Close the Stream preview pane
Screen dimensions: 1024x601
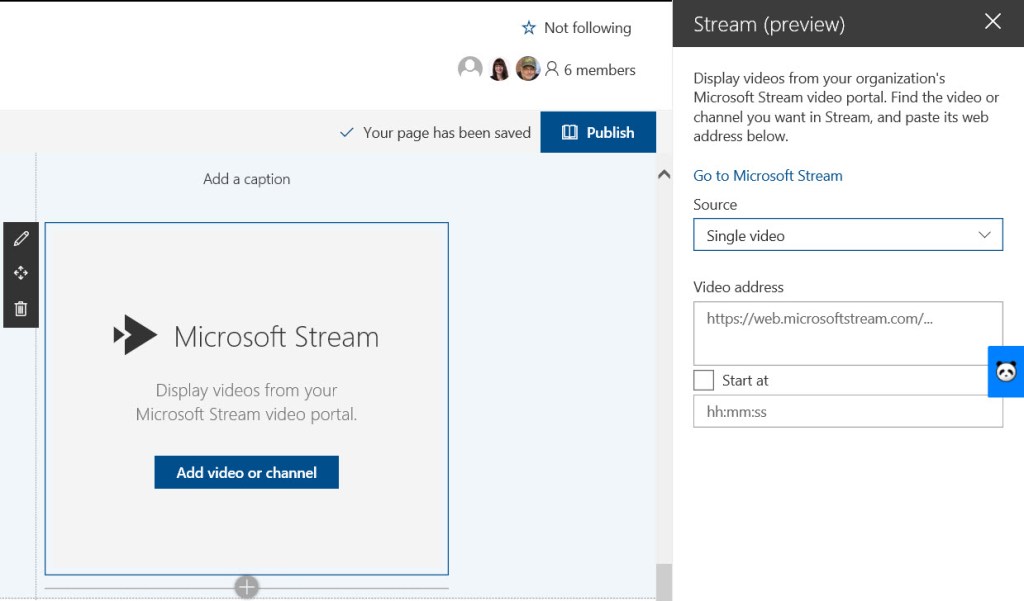pos(993,22)
